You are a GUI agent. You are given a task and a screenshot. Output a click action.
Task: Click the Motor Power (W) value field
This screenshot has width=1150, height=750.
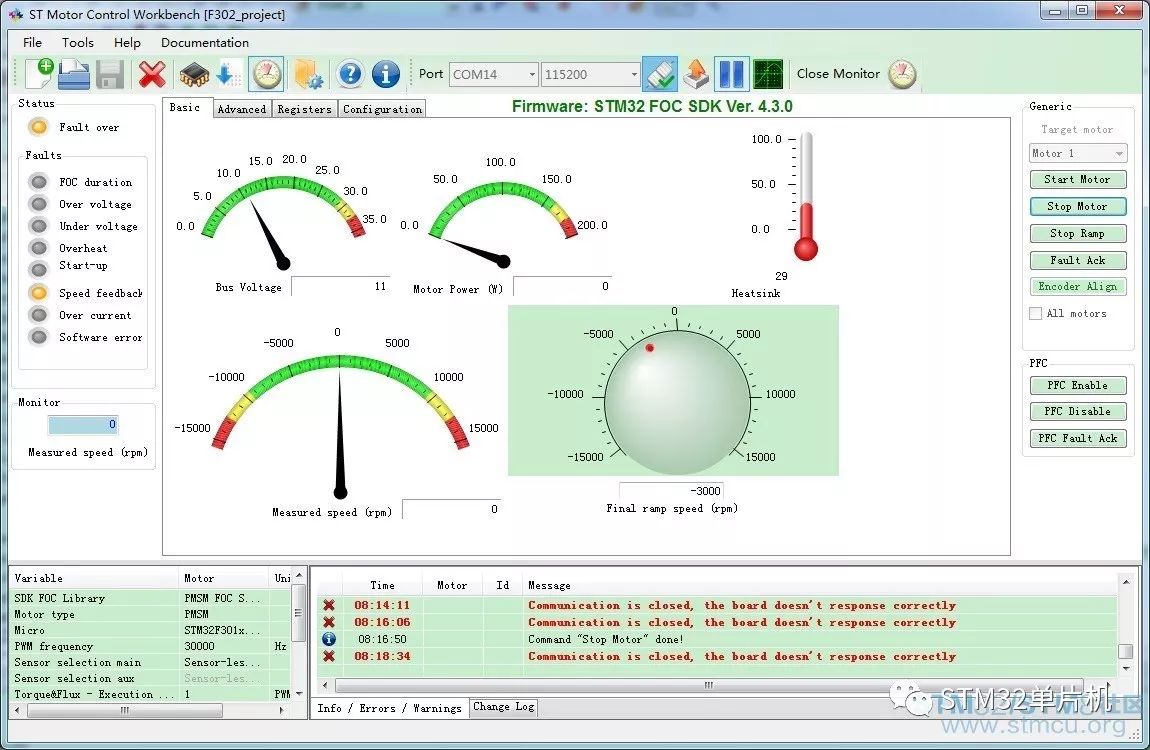(563, 286)
